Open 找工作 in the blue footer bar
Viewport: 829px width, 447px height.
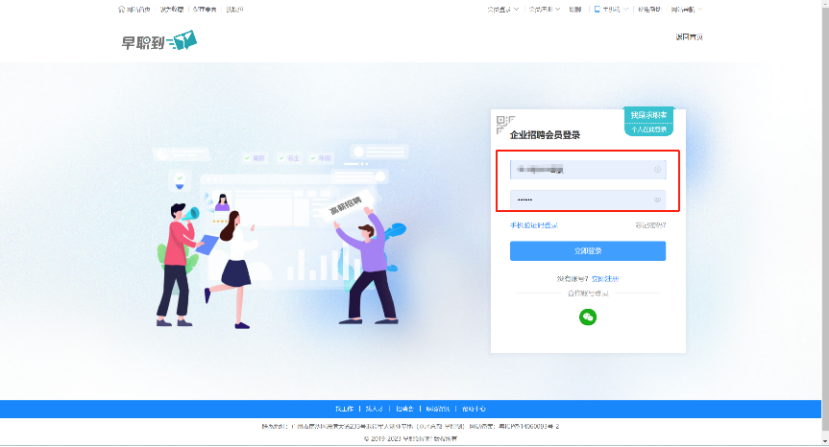344,409
